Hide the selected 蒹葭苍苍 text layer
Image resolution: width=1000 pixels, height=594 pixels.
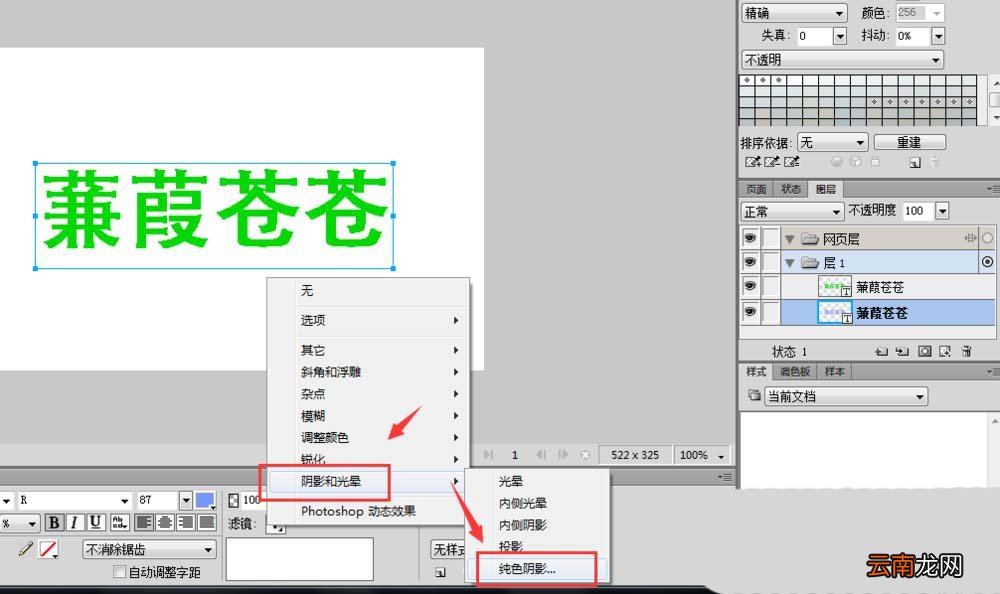[750, 311]
